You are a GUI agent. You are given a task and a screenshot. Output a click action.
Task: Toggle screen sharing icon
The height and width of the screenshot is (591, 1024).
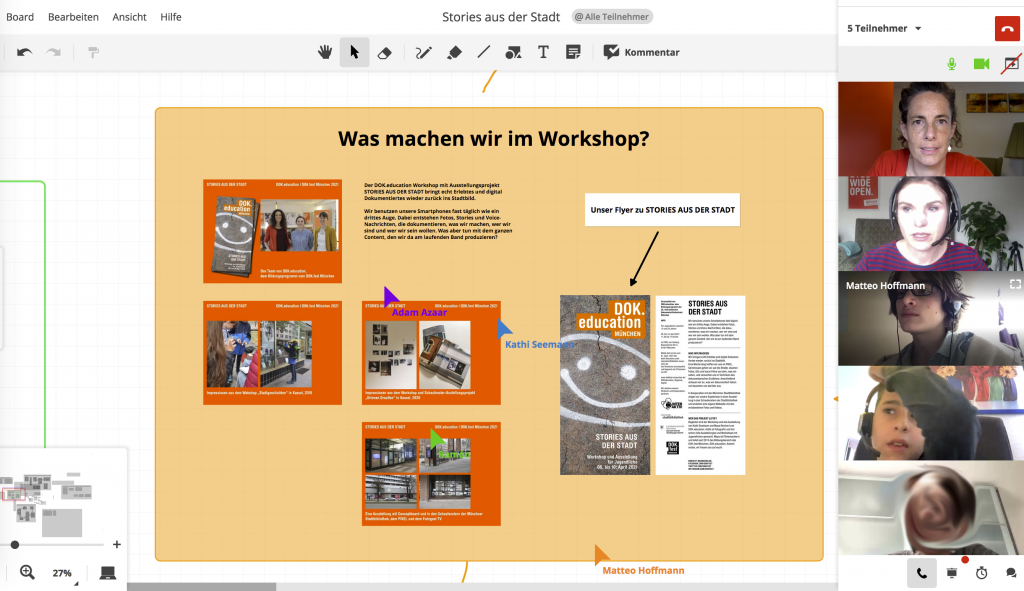point(1011,64)
